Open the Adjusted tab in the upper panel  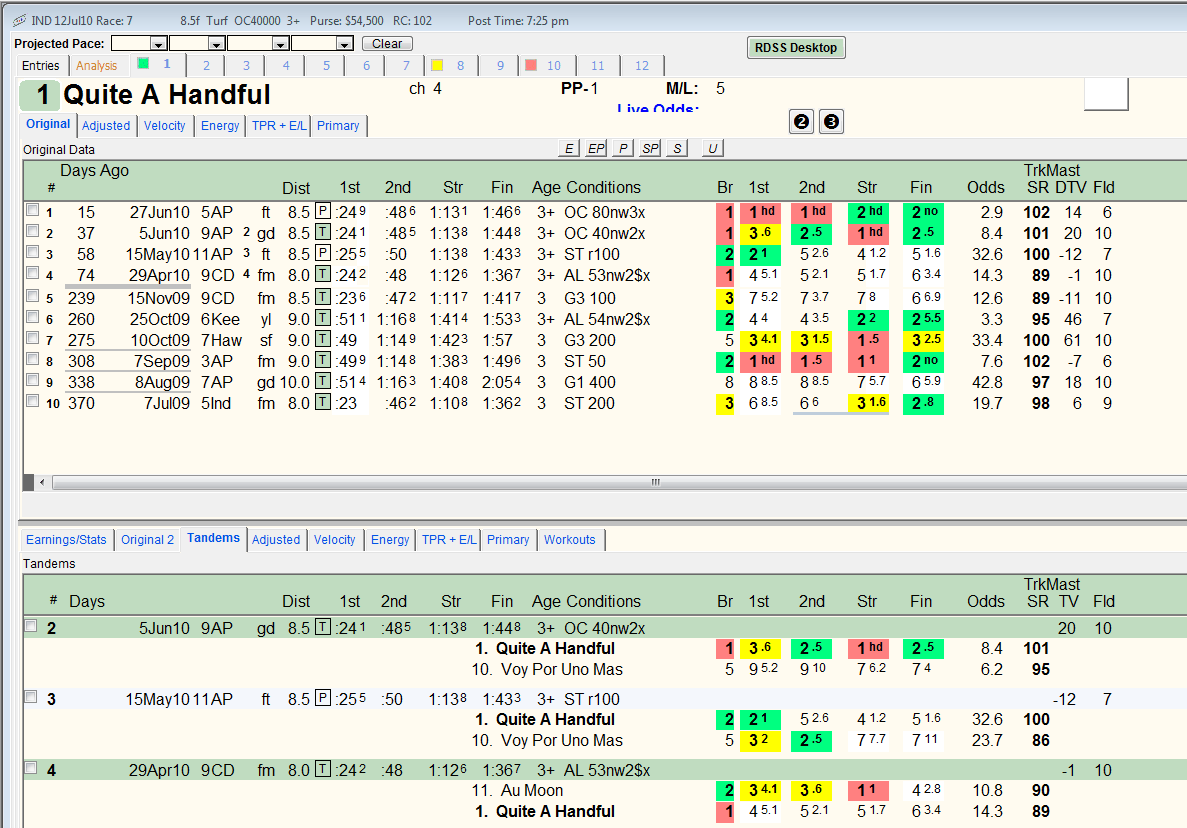[x=106, y=126]
